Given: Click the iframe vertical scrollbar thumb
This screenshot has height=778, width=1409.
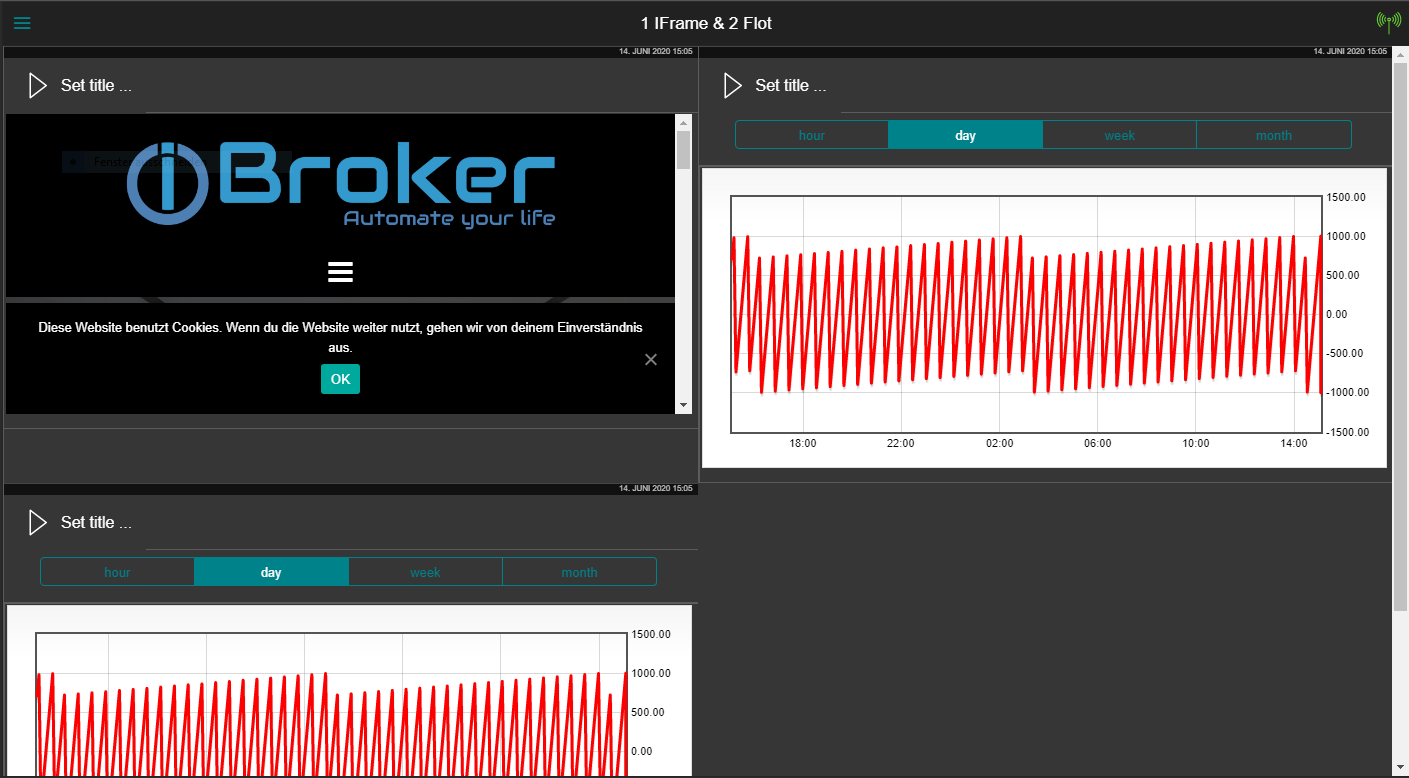Looking at the screenshot, I should 684,149.
